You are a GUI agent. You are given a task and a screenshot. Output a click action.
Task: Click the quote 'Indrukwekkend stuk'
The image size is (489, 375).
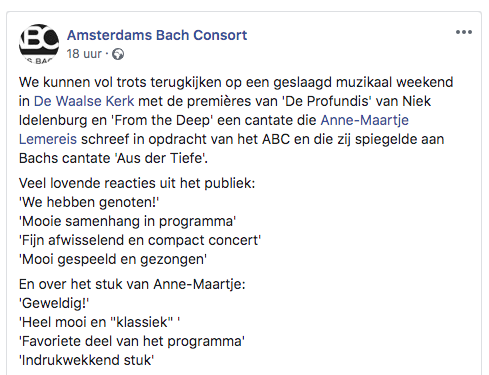[87, 360]
